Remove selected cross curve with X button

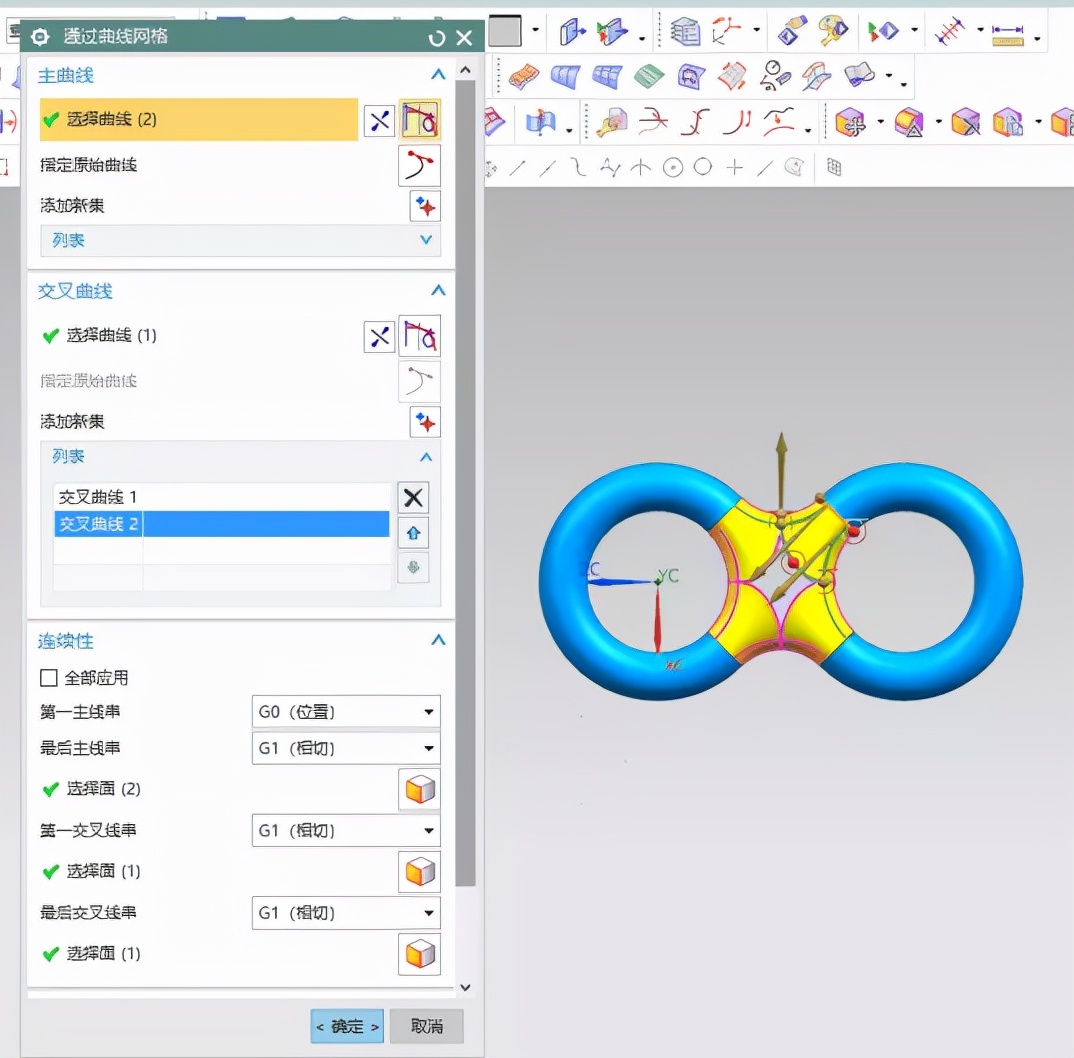pyautogui.click(x=413, y=497)
